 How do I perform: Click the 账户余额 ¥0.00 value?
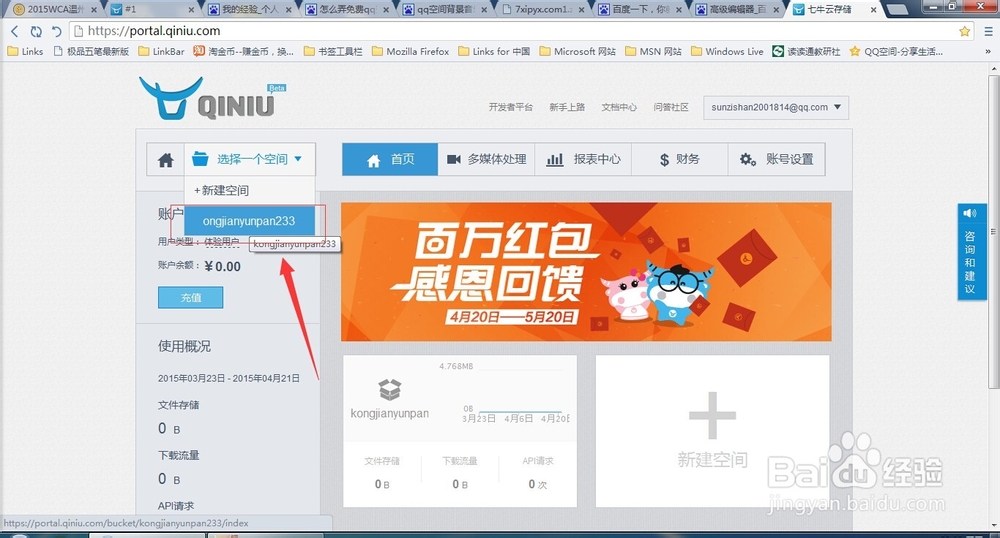pyautogui.click(x=223, y=266)
